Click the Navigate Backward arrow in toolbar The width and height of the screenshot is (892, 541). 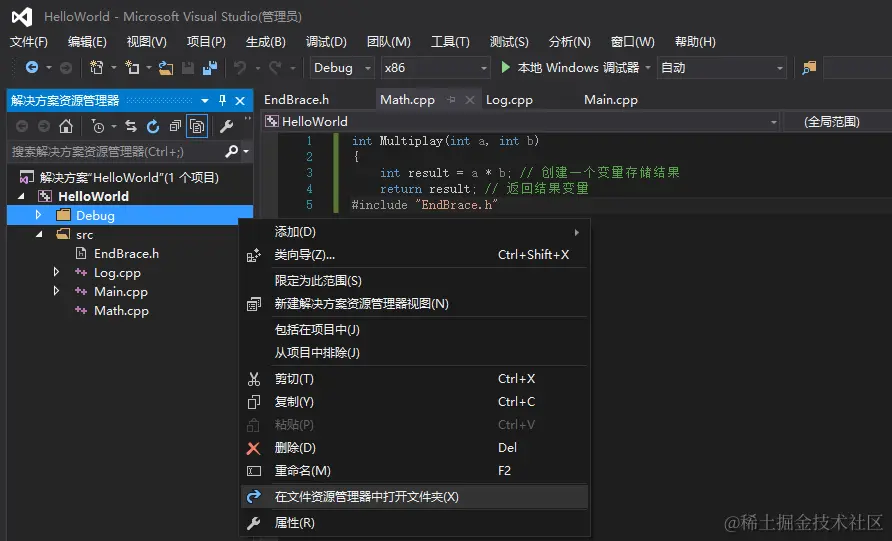point(32,68)
